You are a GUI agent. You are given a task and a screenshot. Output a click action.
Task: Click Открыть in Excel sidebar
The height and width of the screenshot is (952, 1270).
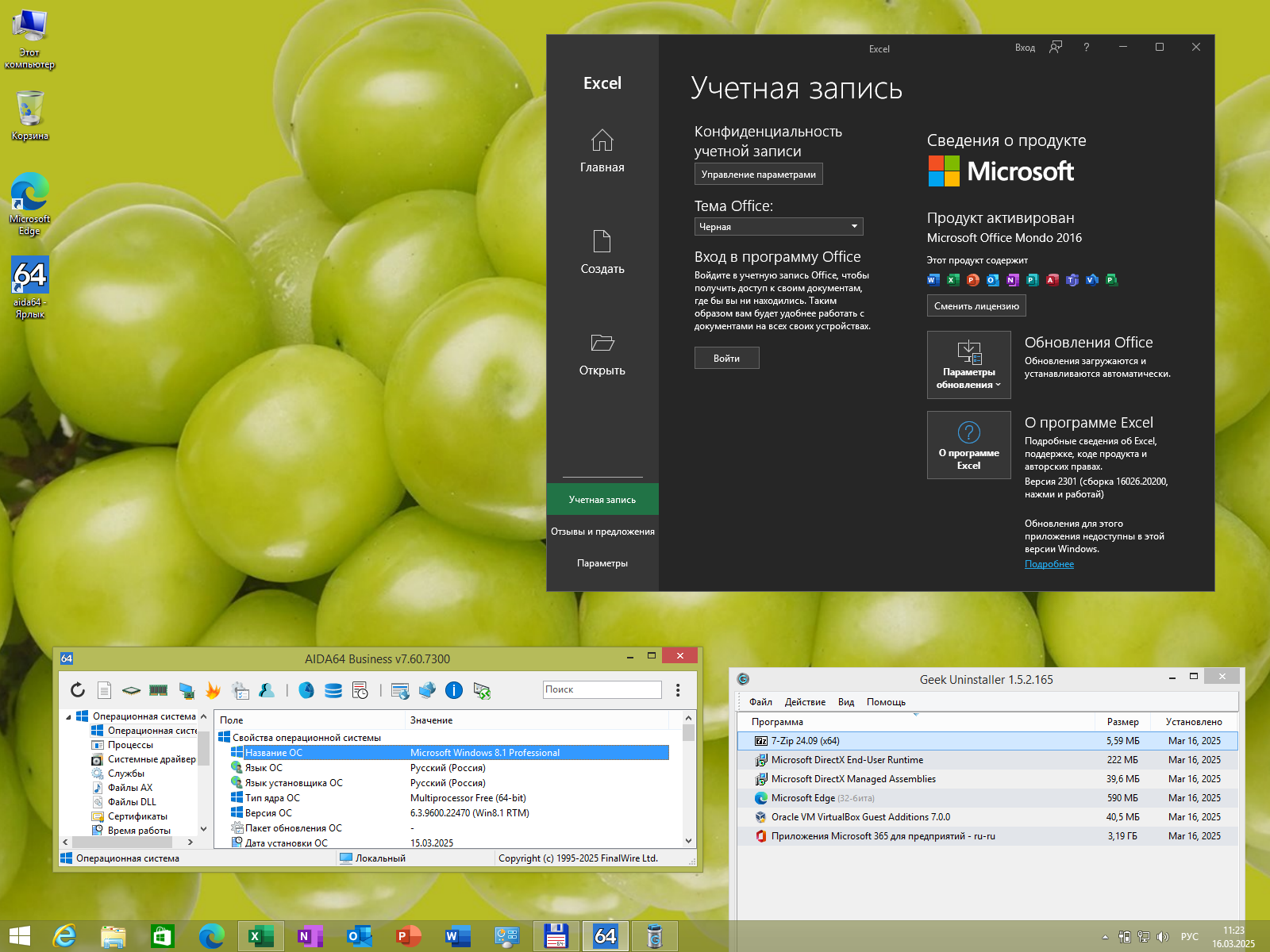click(602, 354)
